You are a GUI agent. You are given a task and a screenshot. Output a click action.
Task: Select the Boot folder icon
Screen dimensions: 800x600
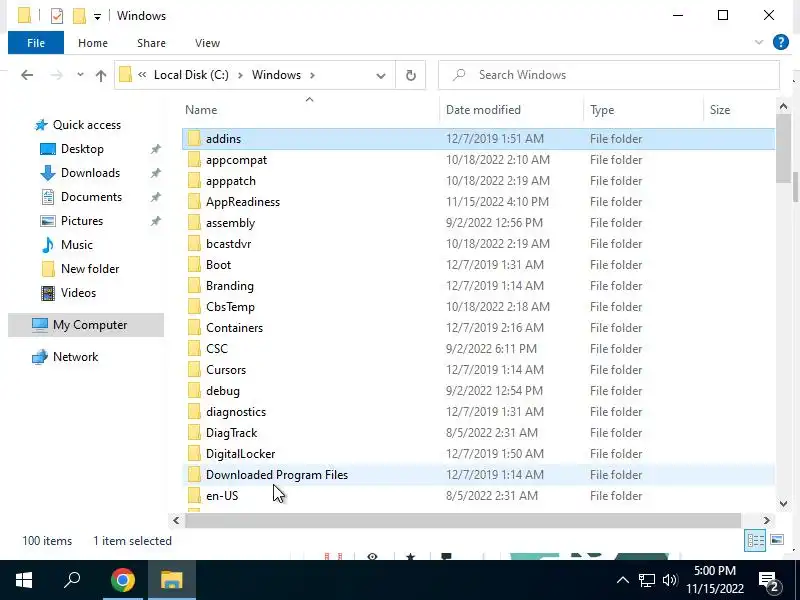(194, 265)
